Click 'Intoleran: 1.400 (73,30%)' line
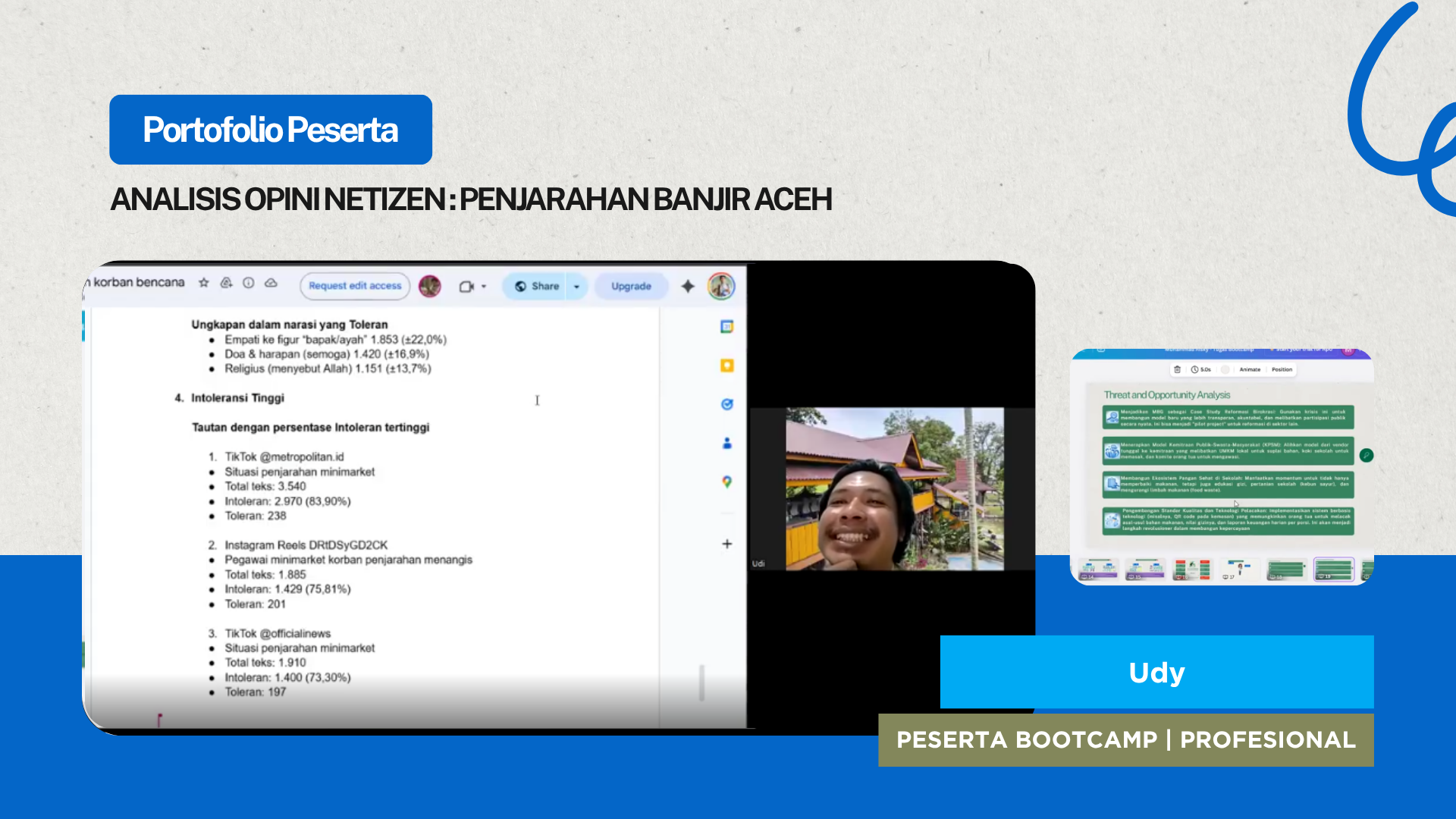Viewport: 1456px width, 819px height. point(287,678)
